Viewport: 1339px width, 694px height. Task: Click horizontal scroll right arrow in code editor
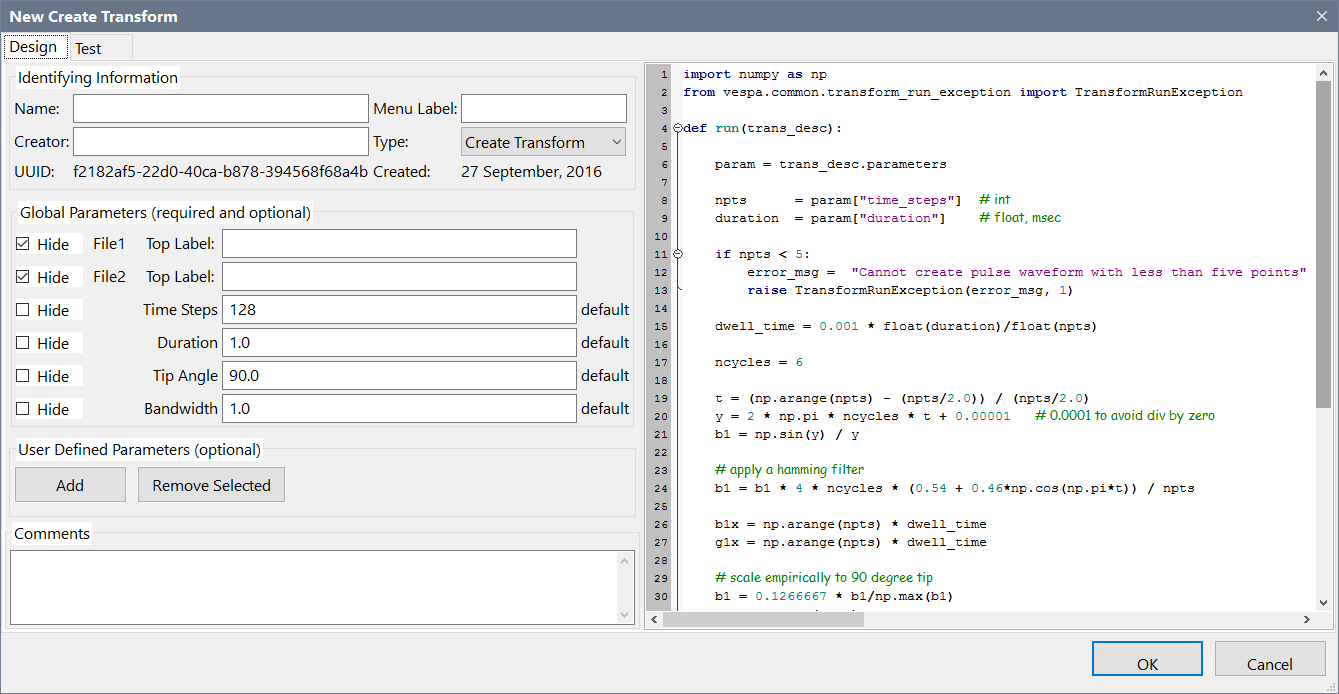[1306, 620]
